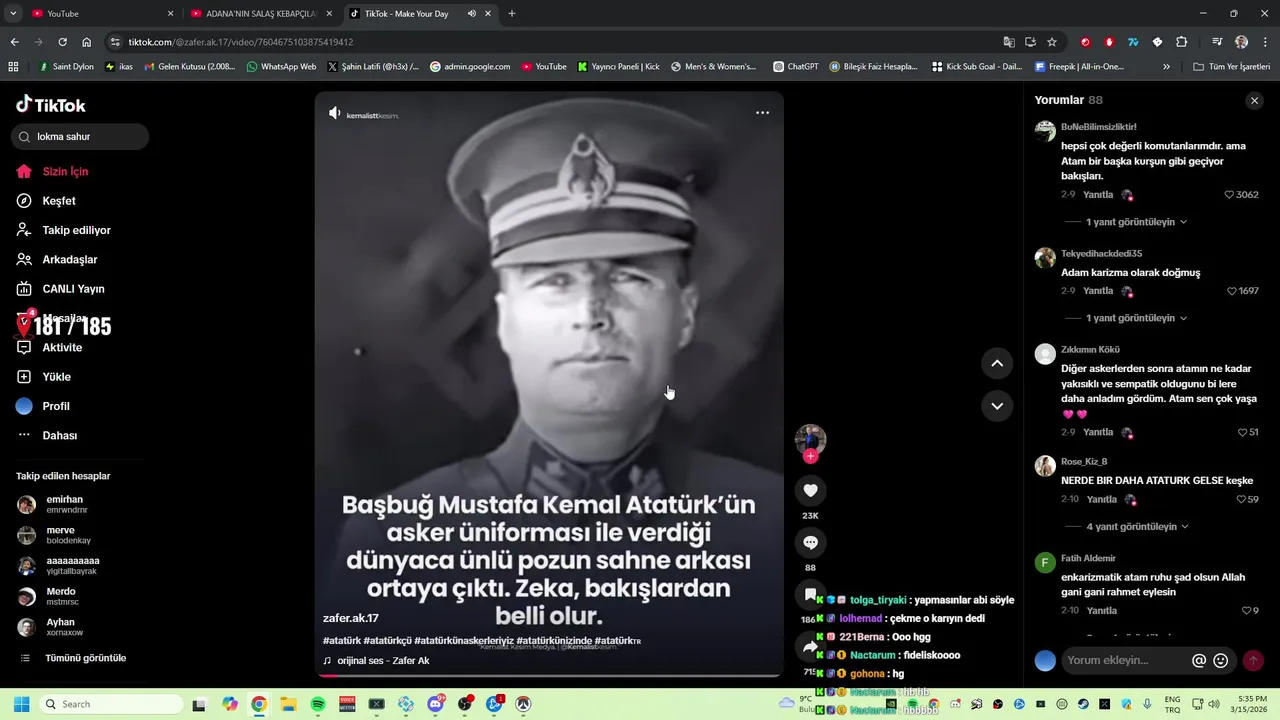Reply to Tekyedihackdedi35's comment
The height and width of the screenshot is (720, 1280).
1098,291
